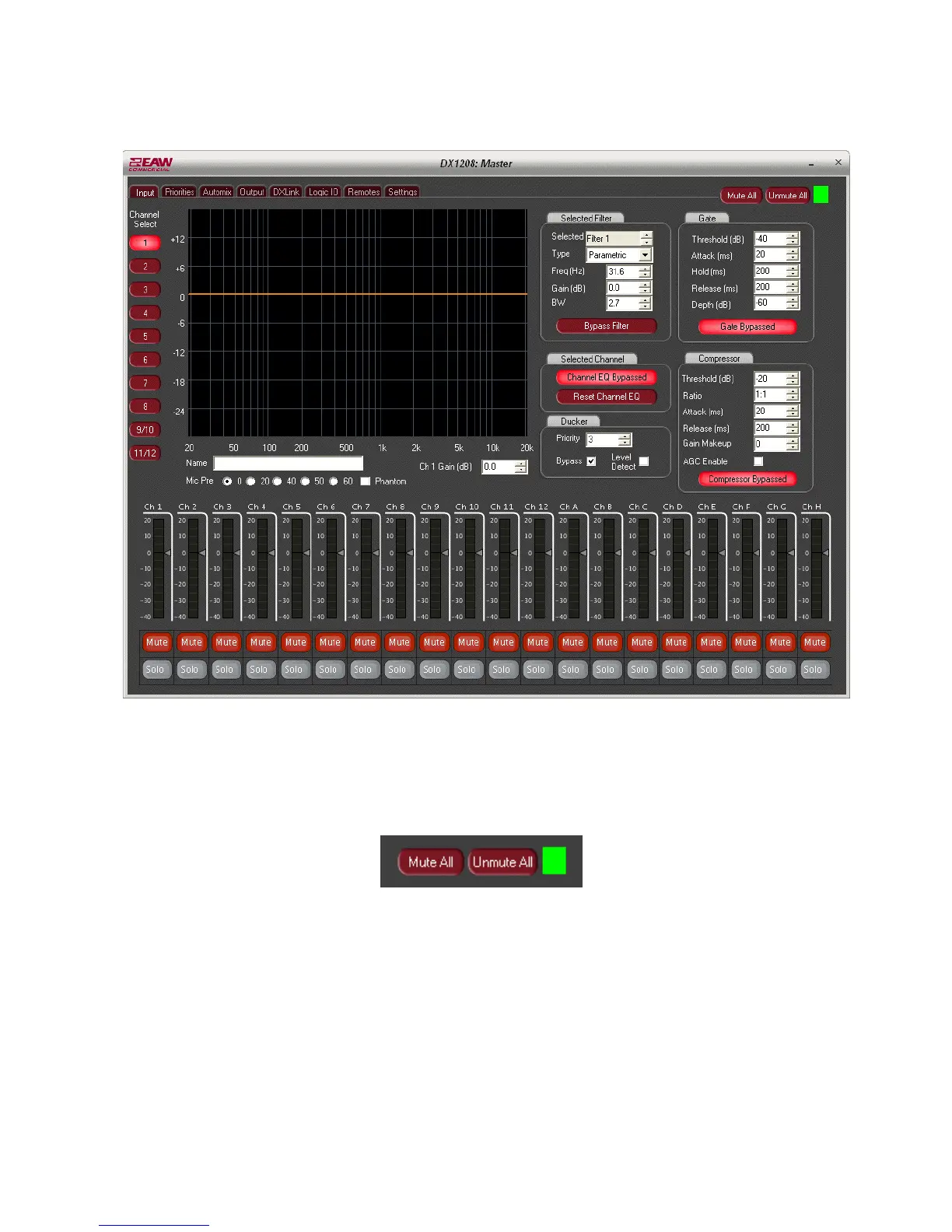Click the Ch A fader handle
Screen dimensions: 952x1232
pos(583,553)
